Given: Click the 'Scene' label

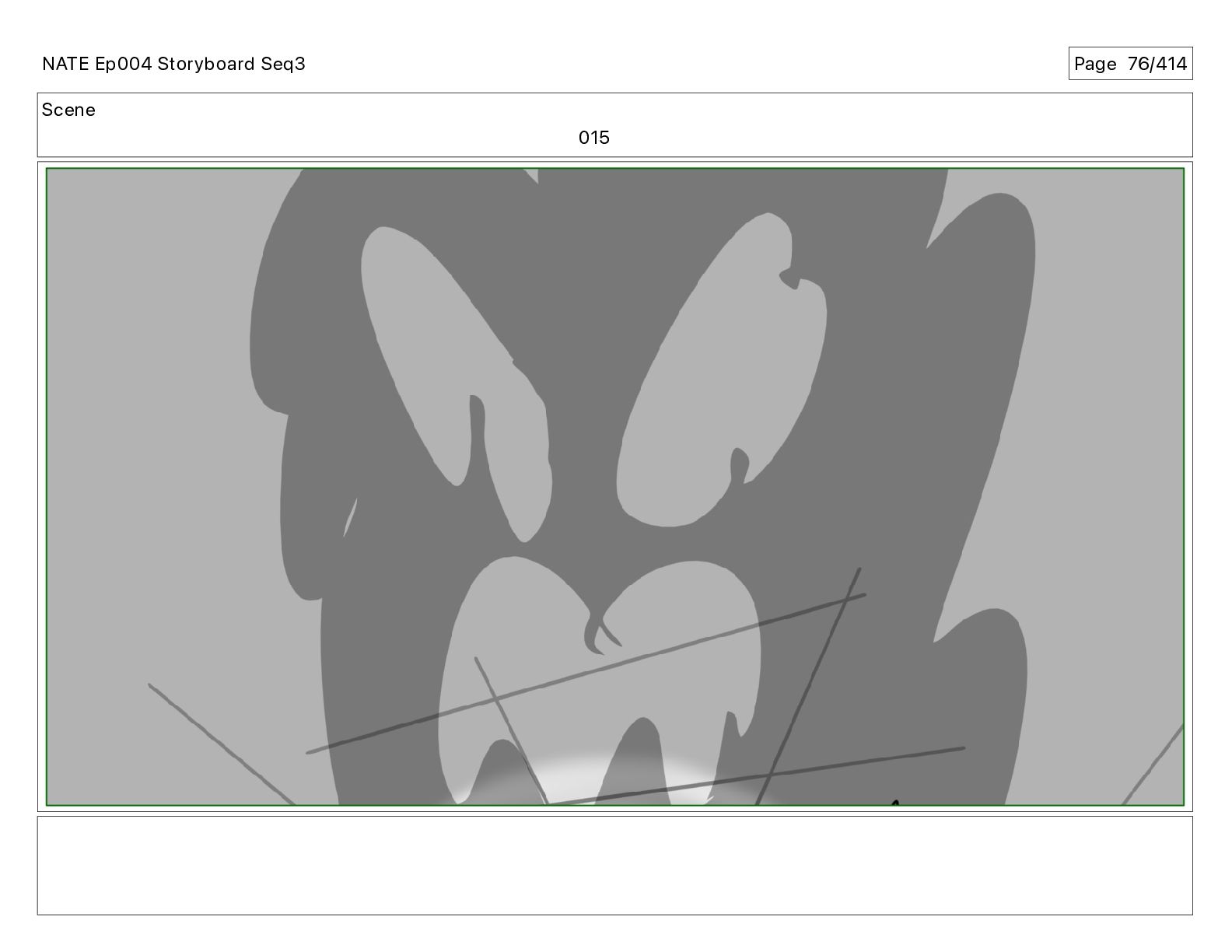Looking at the screenshot, I should 68,110.
